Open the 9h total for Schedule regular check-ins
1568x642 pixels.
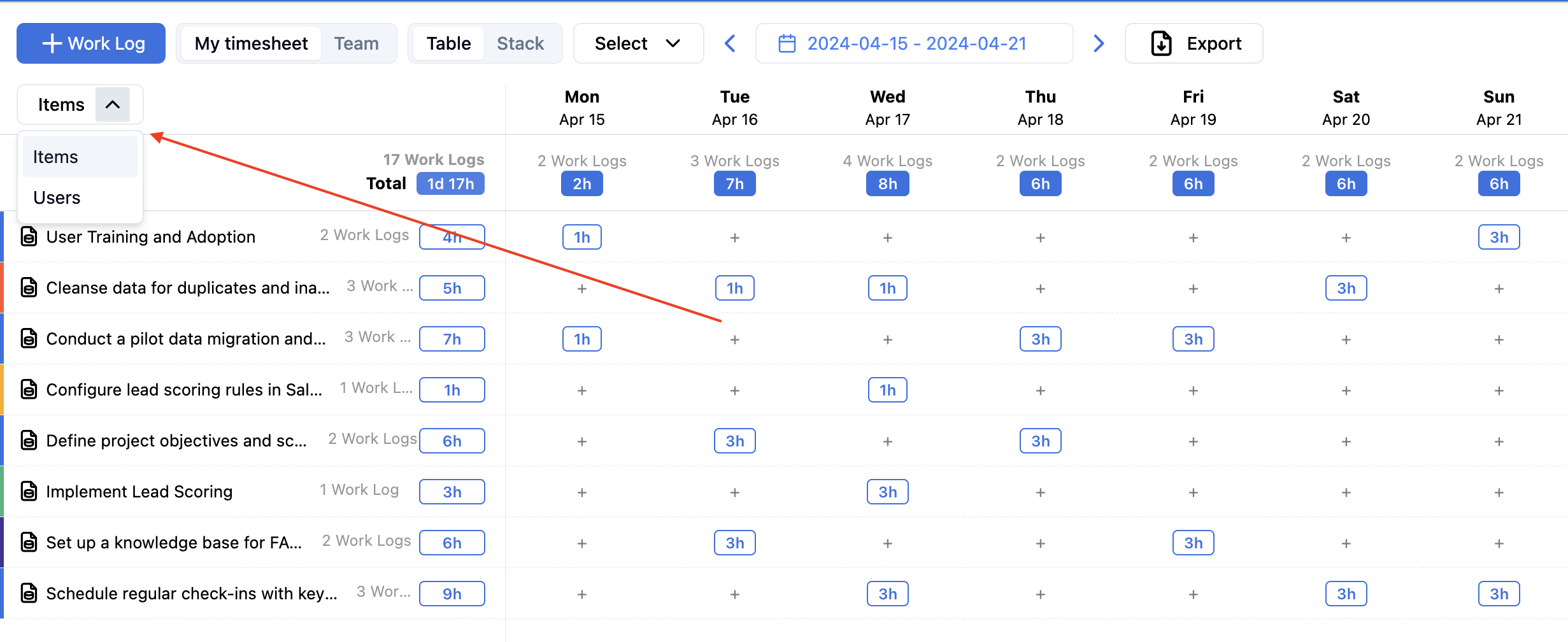[x=452, y=594]
